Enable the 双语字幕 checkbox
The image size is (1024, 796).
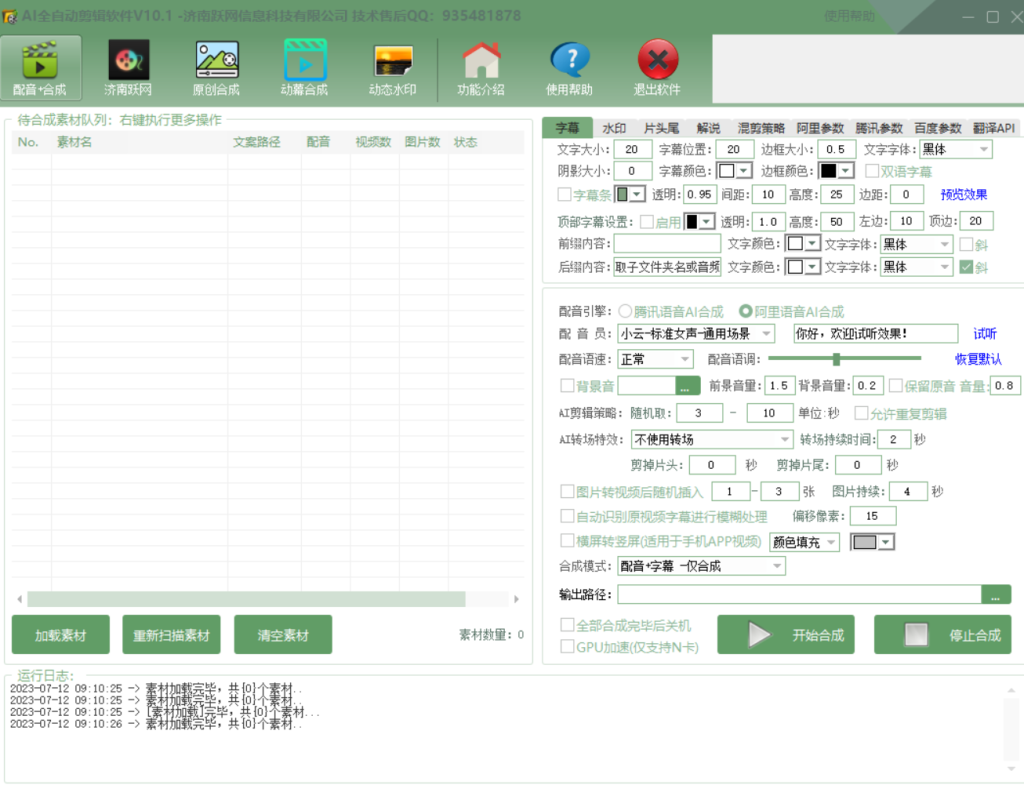click(872, 171)
